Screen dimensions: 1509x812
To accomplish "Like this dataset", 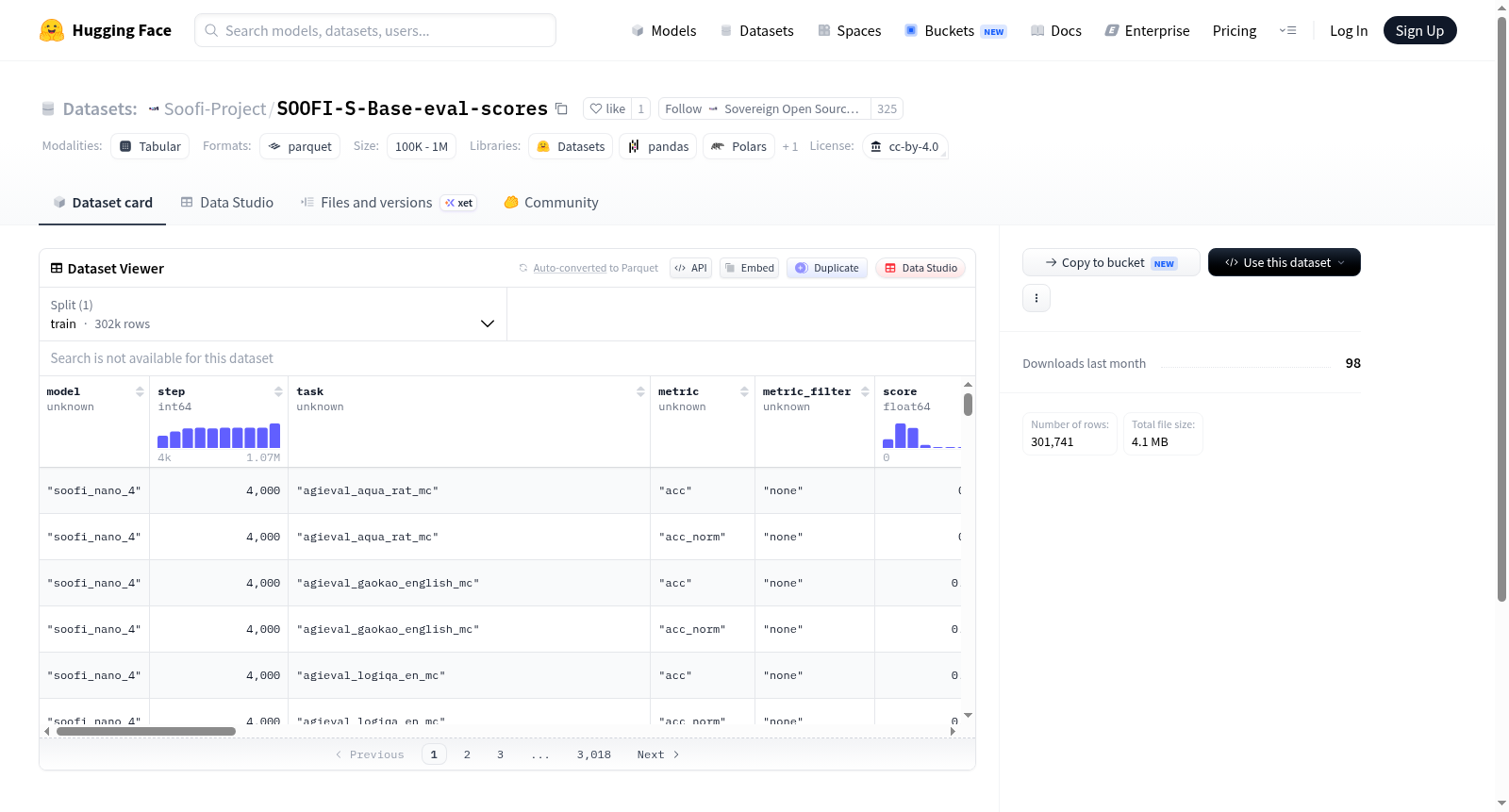I will (607, 108).
